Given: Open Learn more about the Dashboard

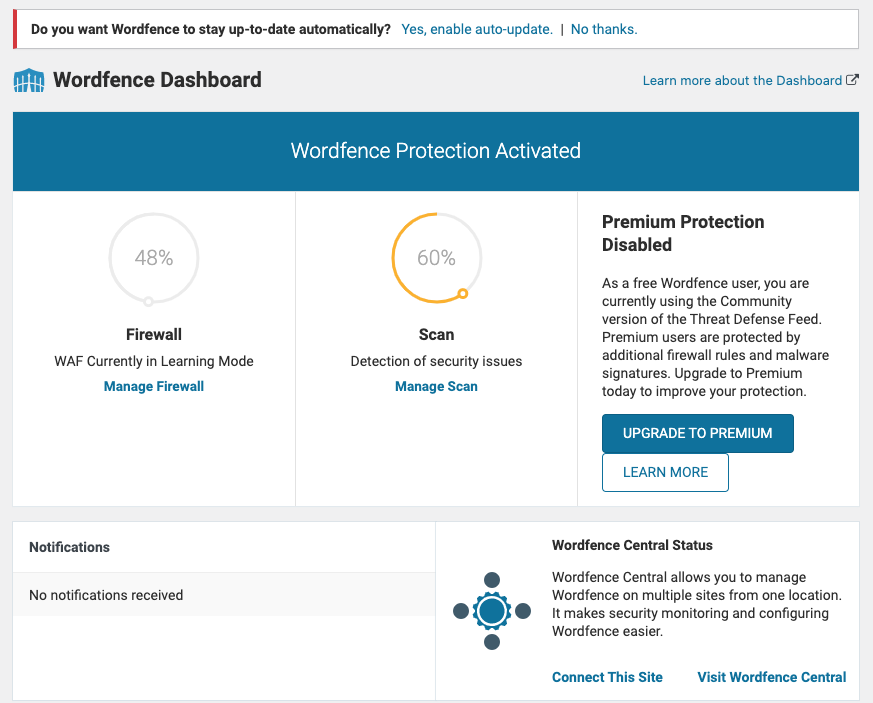Looking at the screenshot, I should pyautogui.click(x=742, y=81).
